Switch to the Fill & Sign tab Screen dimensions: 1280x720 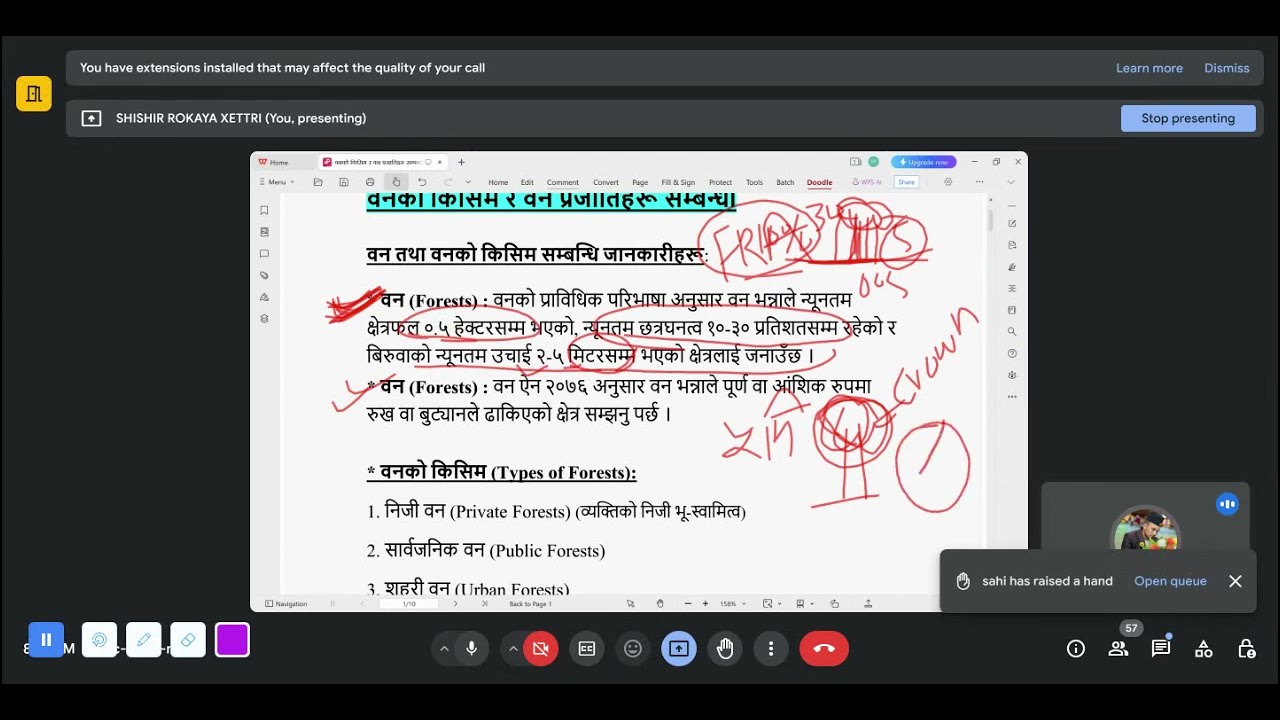678,182
